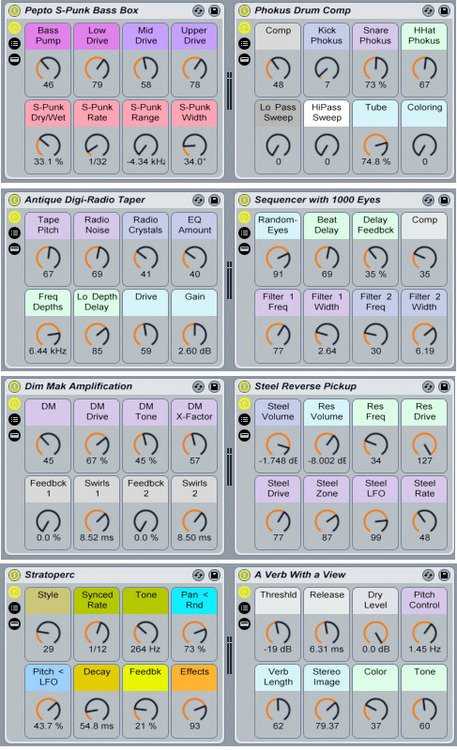Show the chain list in Phokus Drum Comp
Viewport: 457px width, 750px height.
[x=245, y=44]
